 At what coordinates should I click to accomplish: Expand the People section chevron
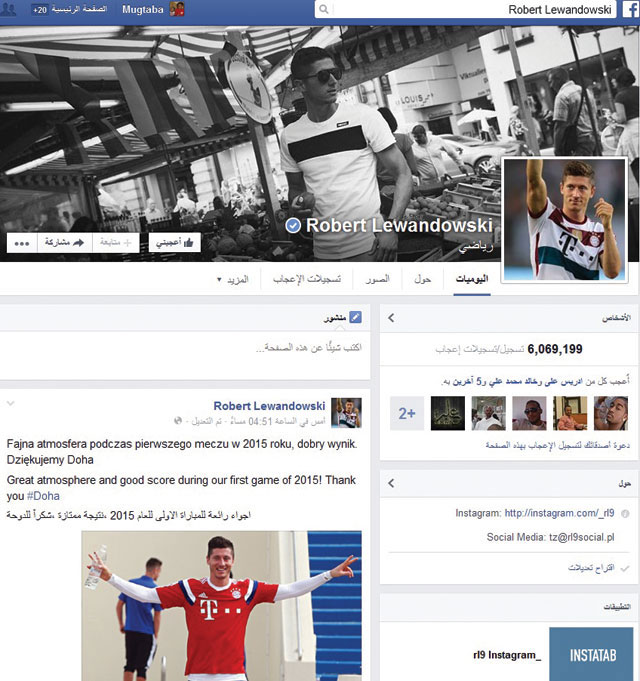tap(391, 318)
